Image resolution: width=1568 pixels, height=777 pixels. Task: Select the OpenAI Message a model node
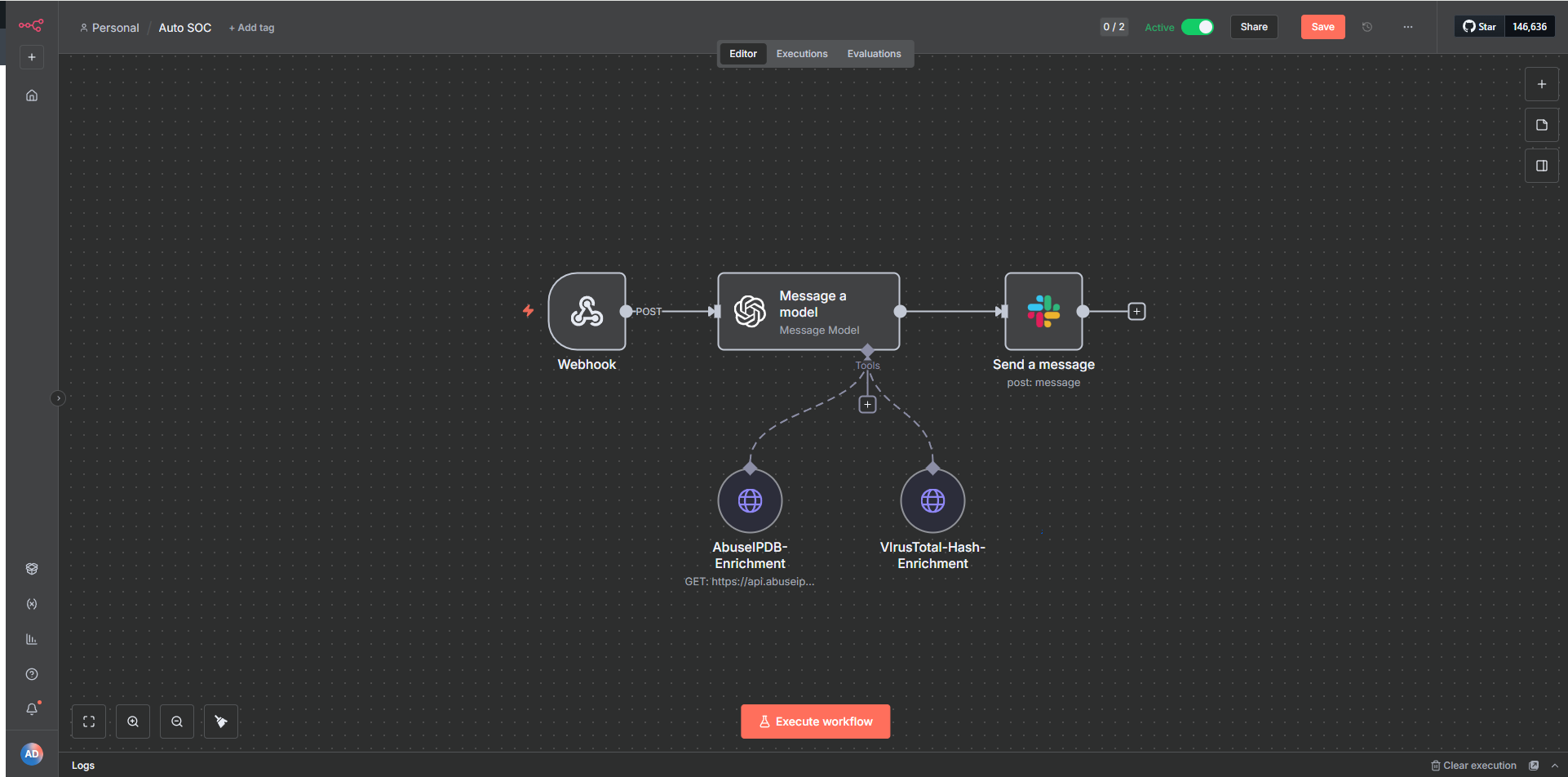point(808,311)
